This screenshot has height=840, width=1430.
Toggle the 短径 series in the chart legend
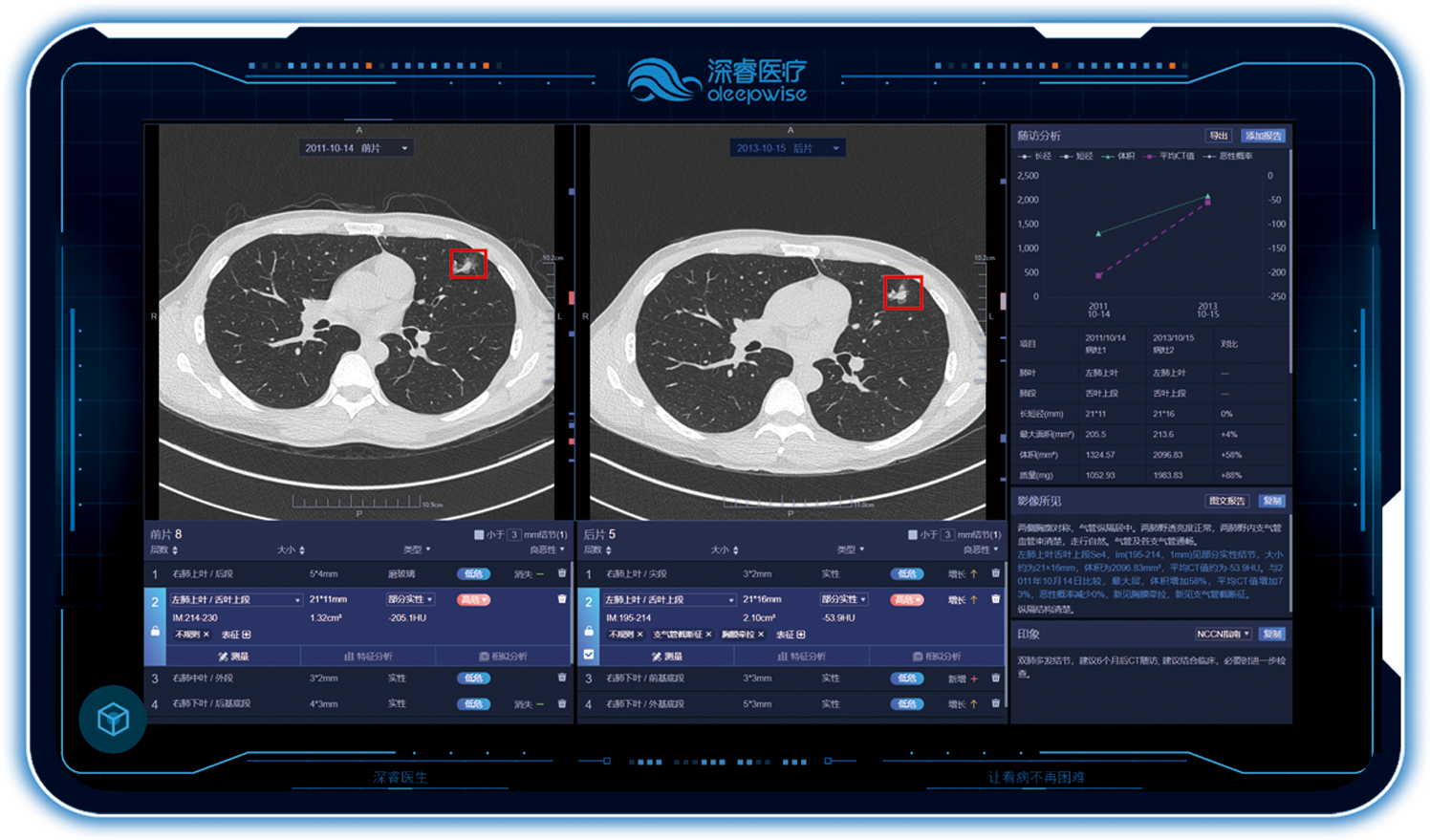coord(1076,156)
